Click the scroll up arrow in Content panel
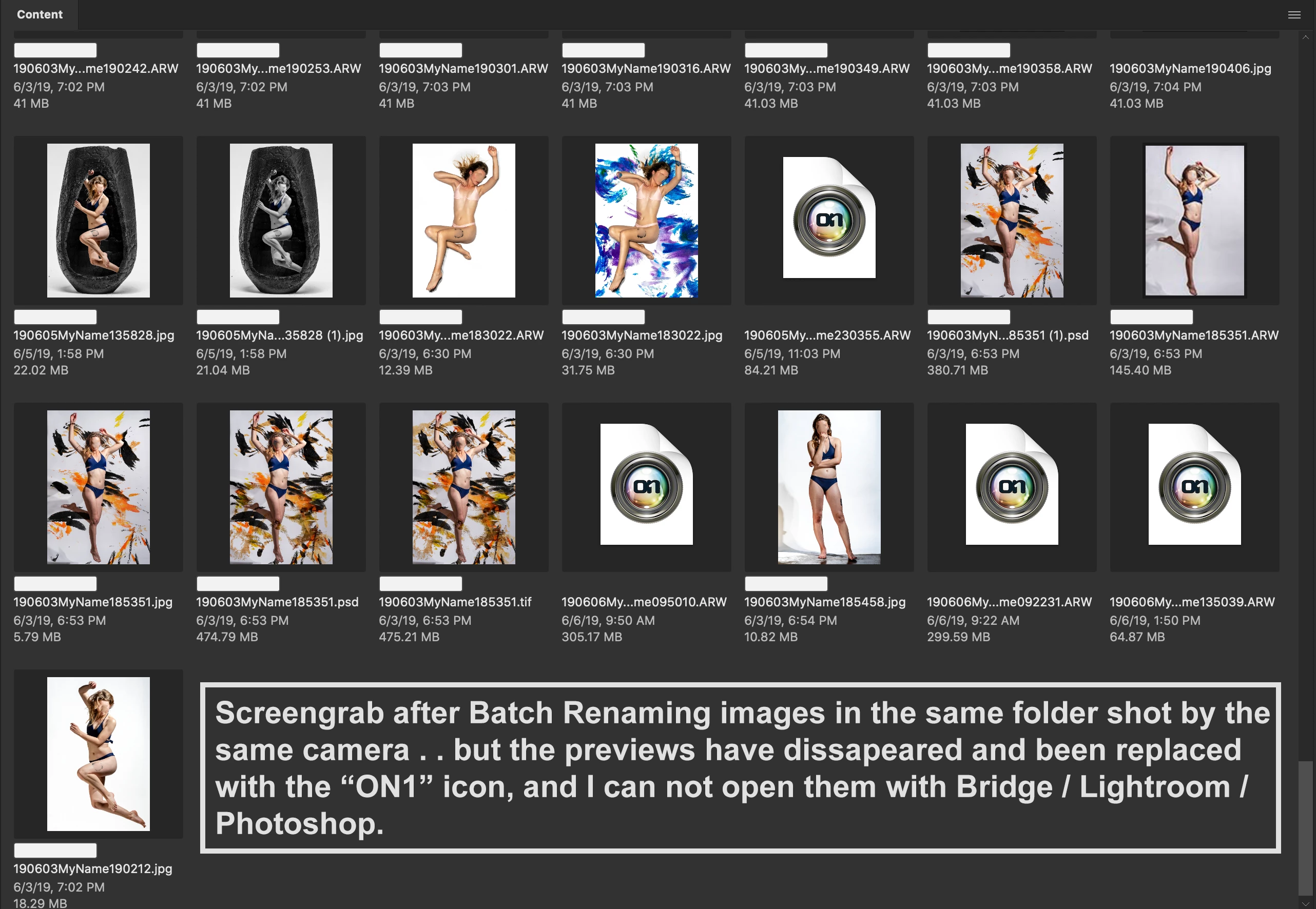 pos(1306,37)
